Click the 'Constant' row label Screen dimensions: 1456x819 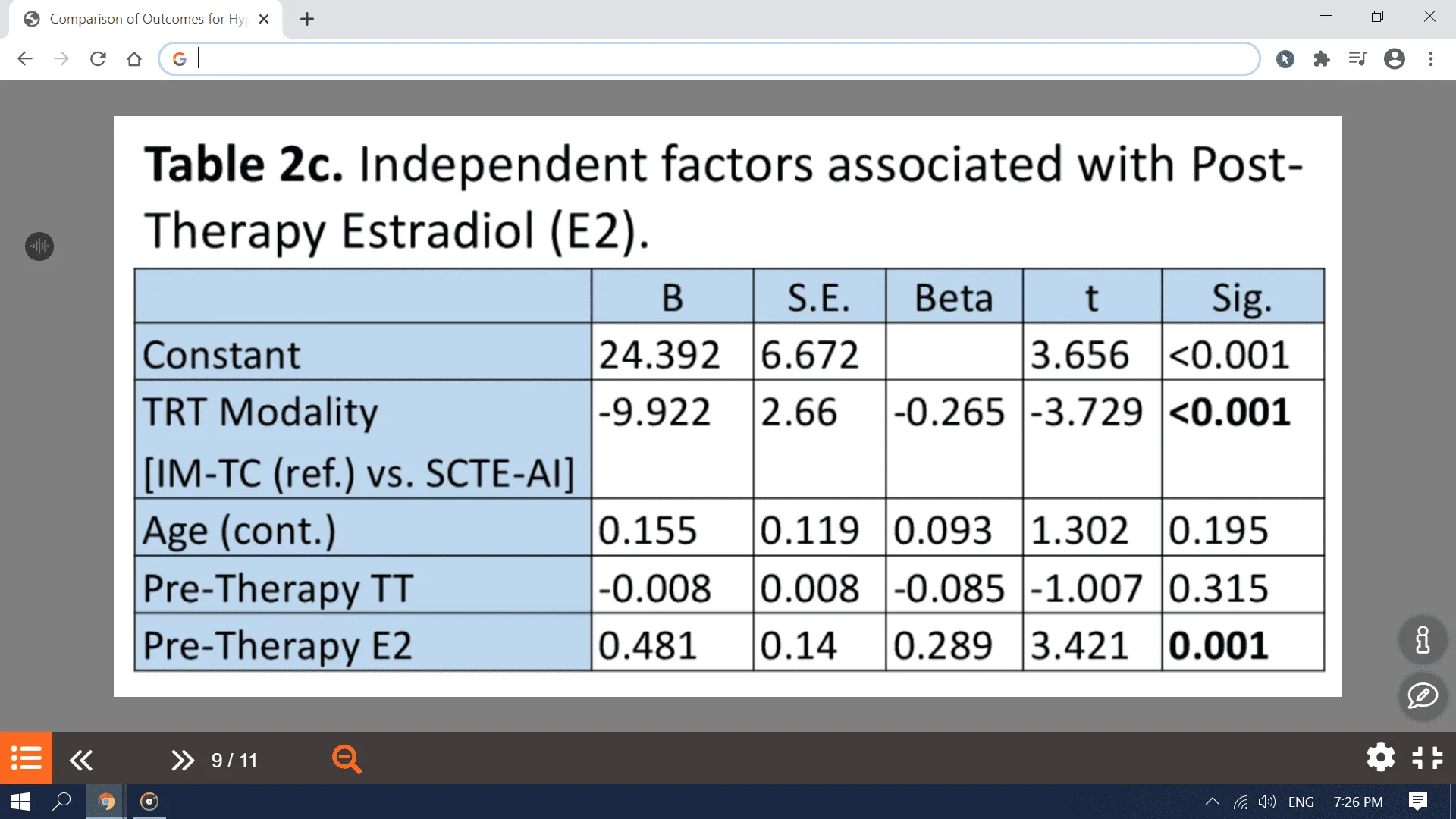(x=221, y=355)
